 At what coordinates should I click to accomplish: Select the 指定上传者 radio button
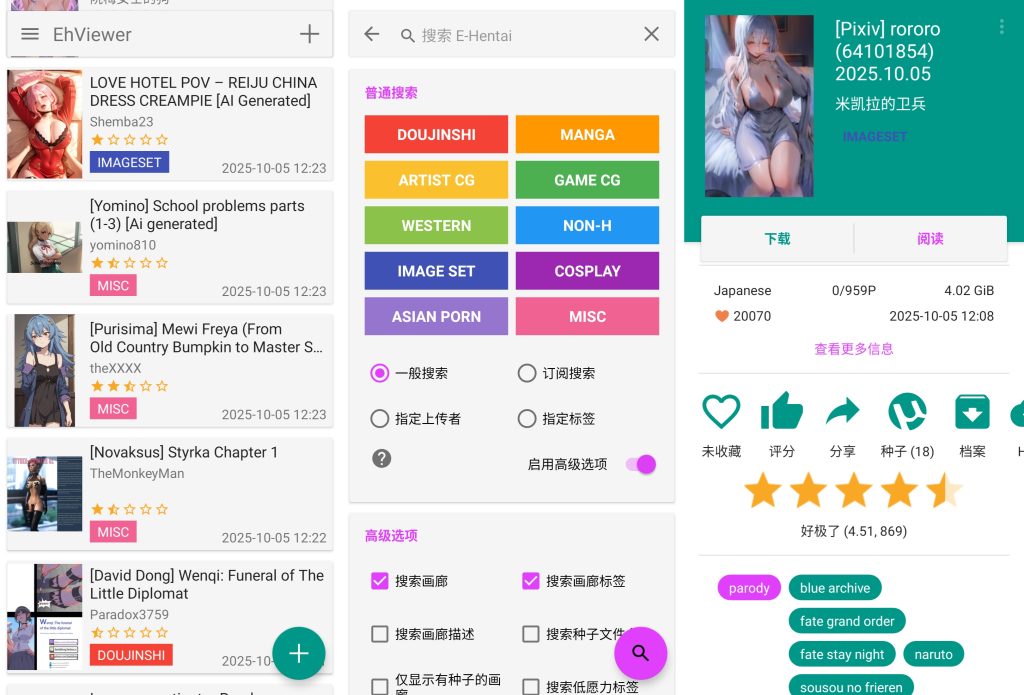(380, 419)
